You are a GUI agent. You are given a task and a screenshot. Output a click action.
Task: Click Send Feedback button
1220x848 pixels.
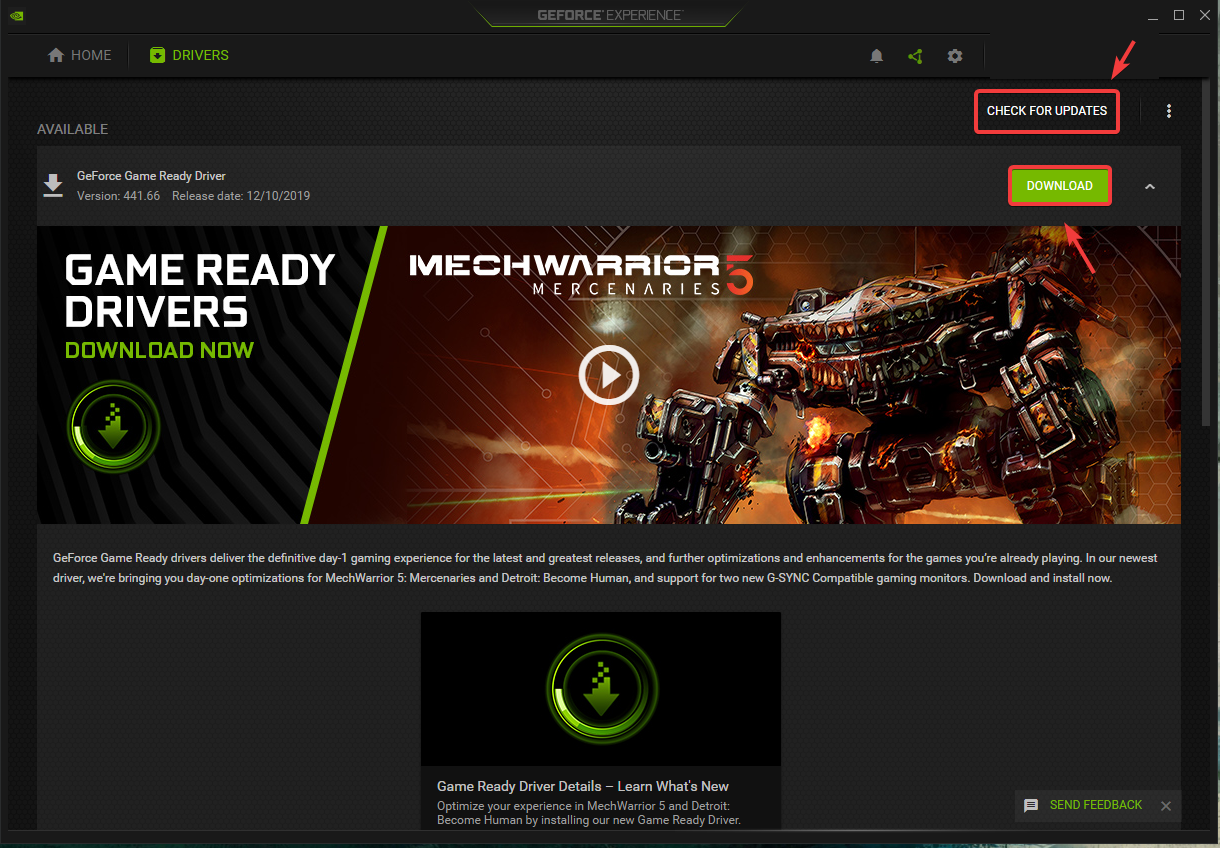[x=1085, y=805]
